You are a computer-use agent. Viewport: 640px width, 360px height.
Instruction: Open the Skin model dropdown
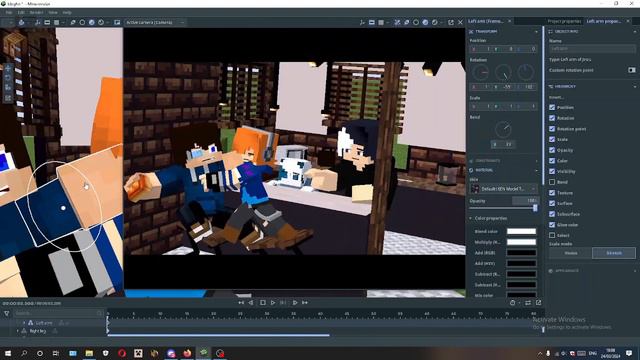pos(504,189)
